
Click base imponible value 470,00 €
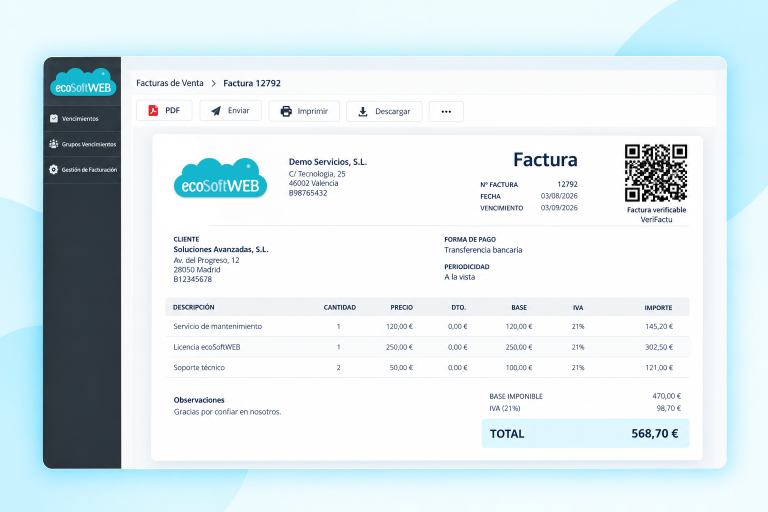[667, 396]
